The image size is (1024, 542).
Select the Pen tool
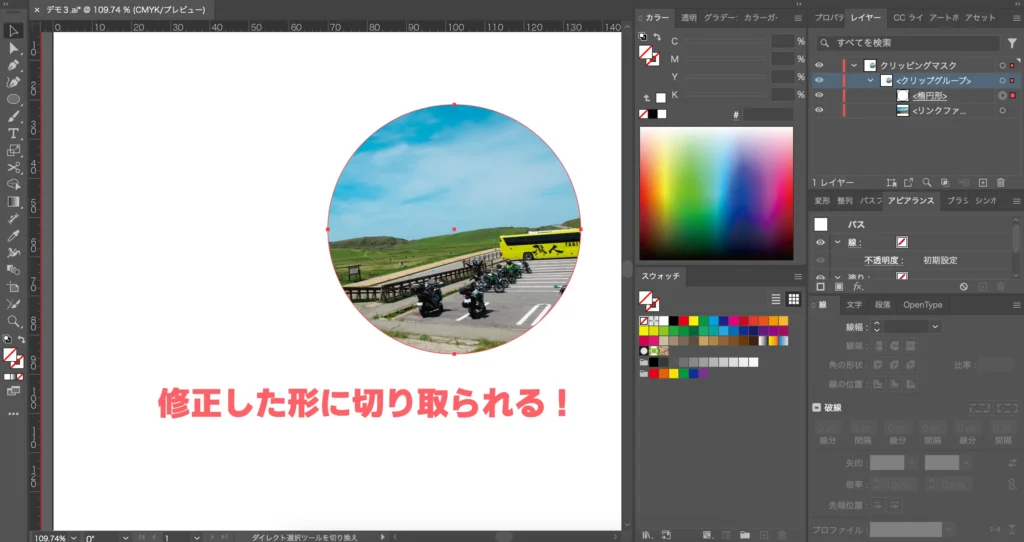point(13,65)
